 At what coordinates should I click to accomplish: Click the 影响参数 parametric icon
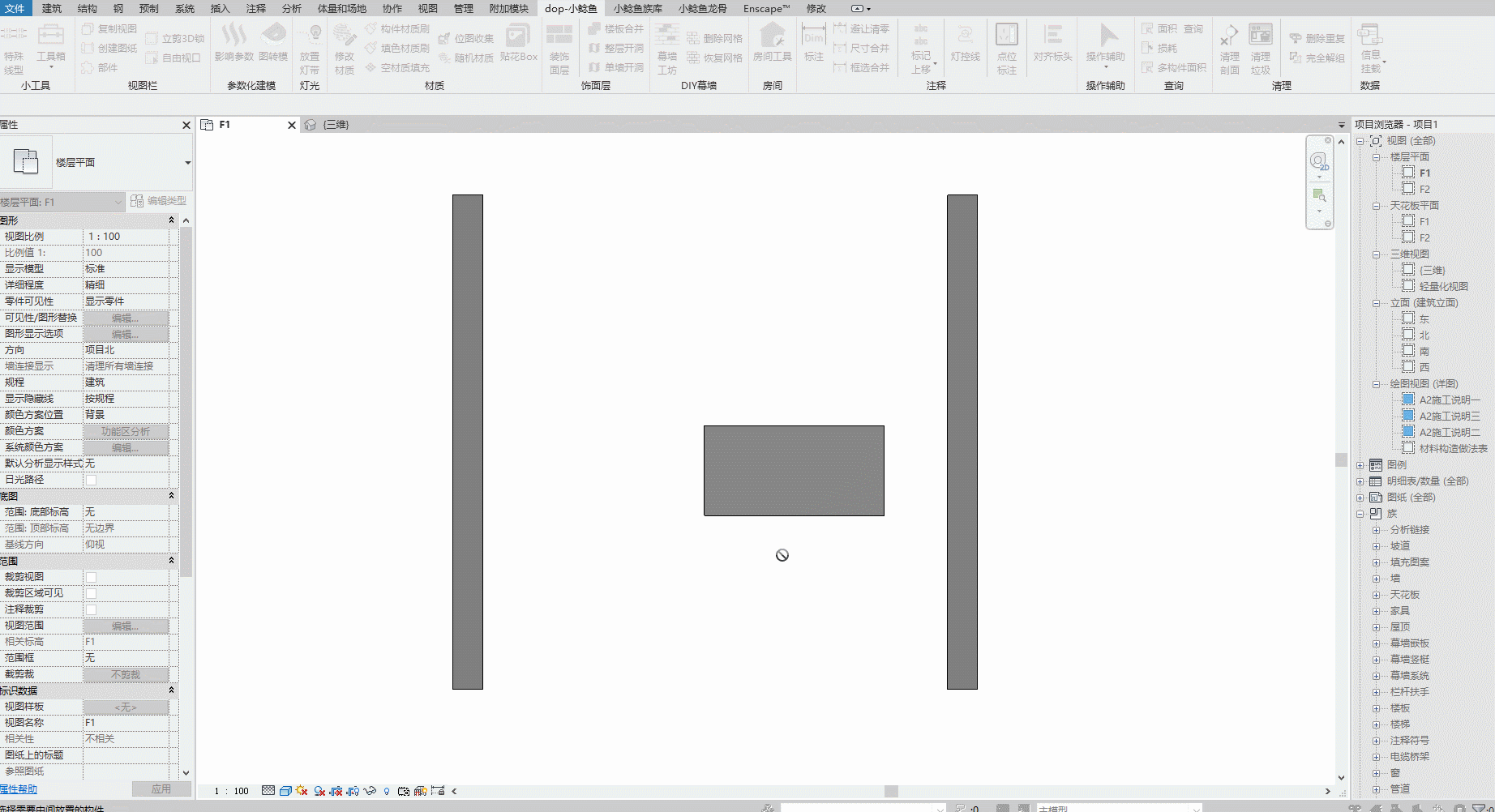pos(234,43)
